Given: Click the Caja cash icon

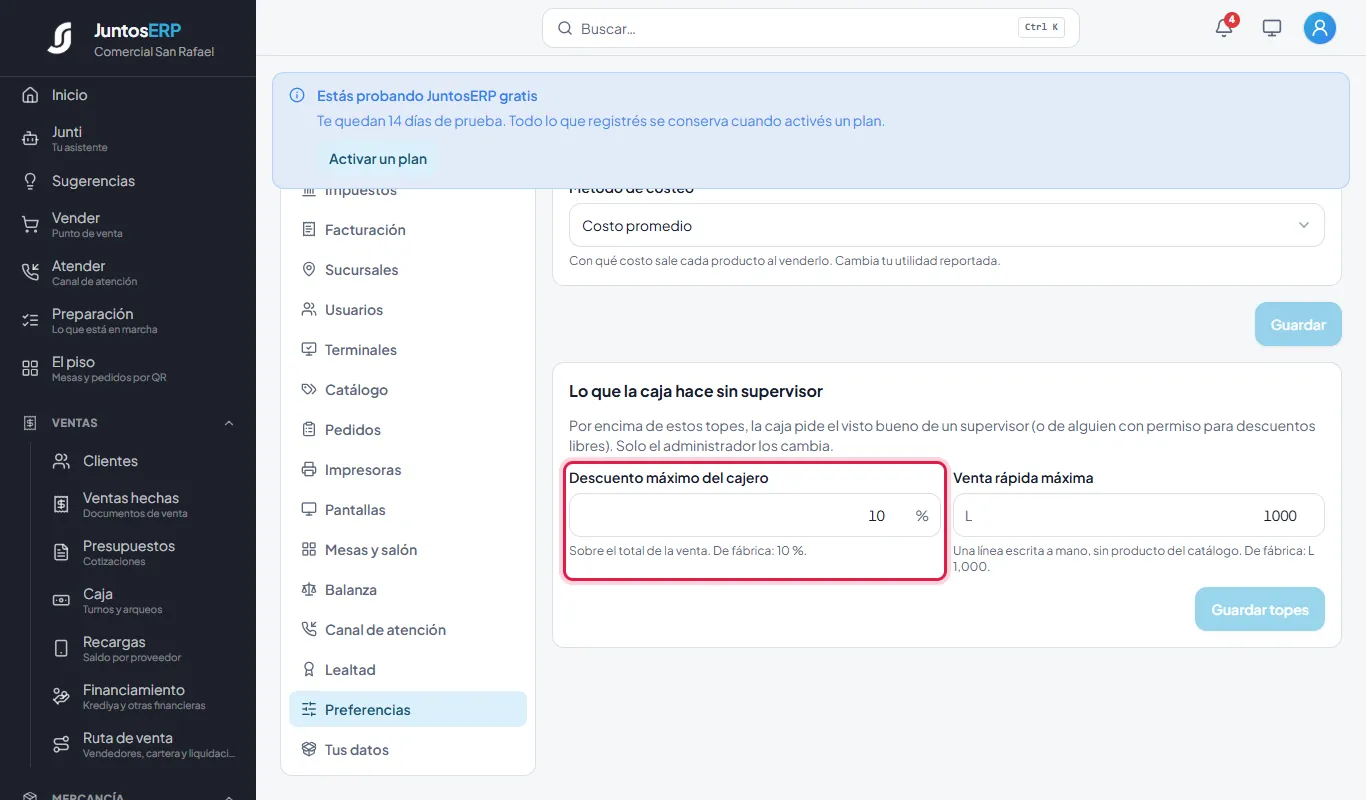Looking at the screenshot, I should (61, 600).
